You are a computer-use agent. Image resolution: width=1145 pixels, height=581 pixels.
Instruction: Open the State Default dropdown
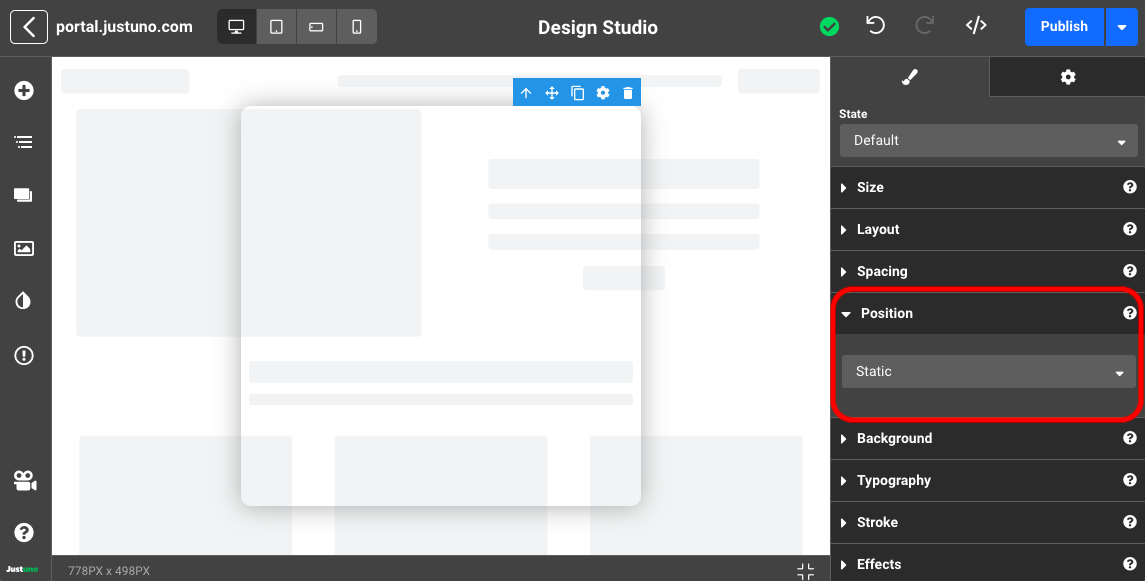[x=988, y=141]
